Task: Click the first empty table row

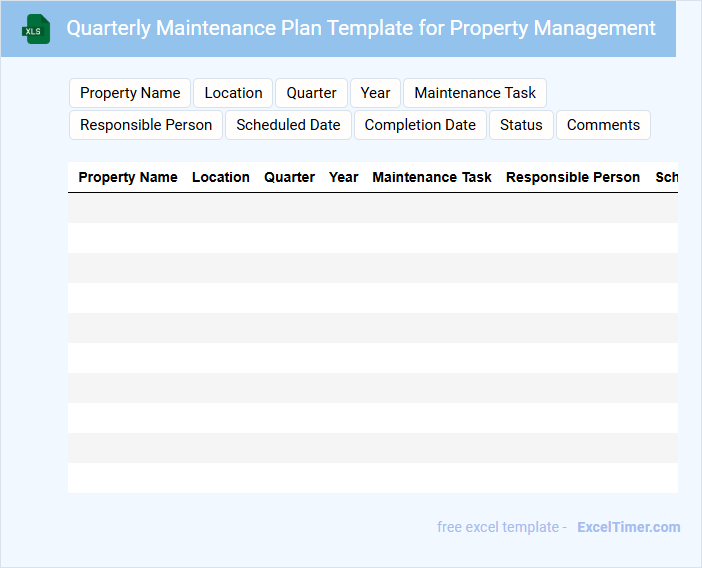Action: coord(372,208)
